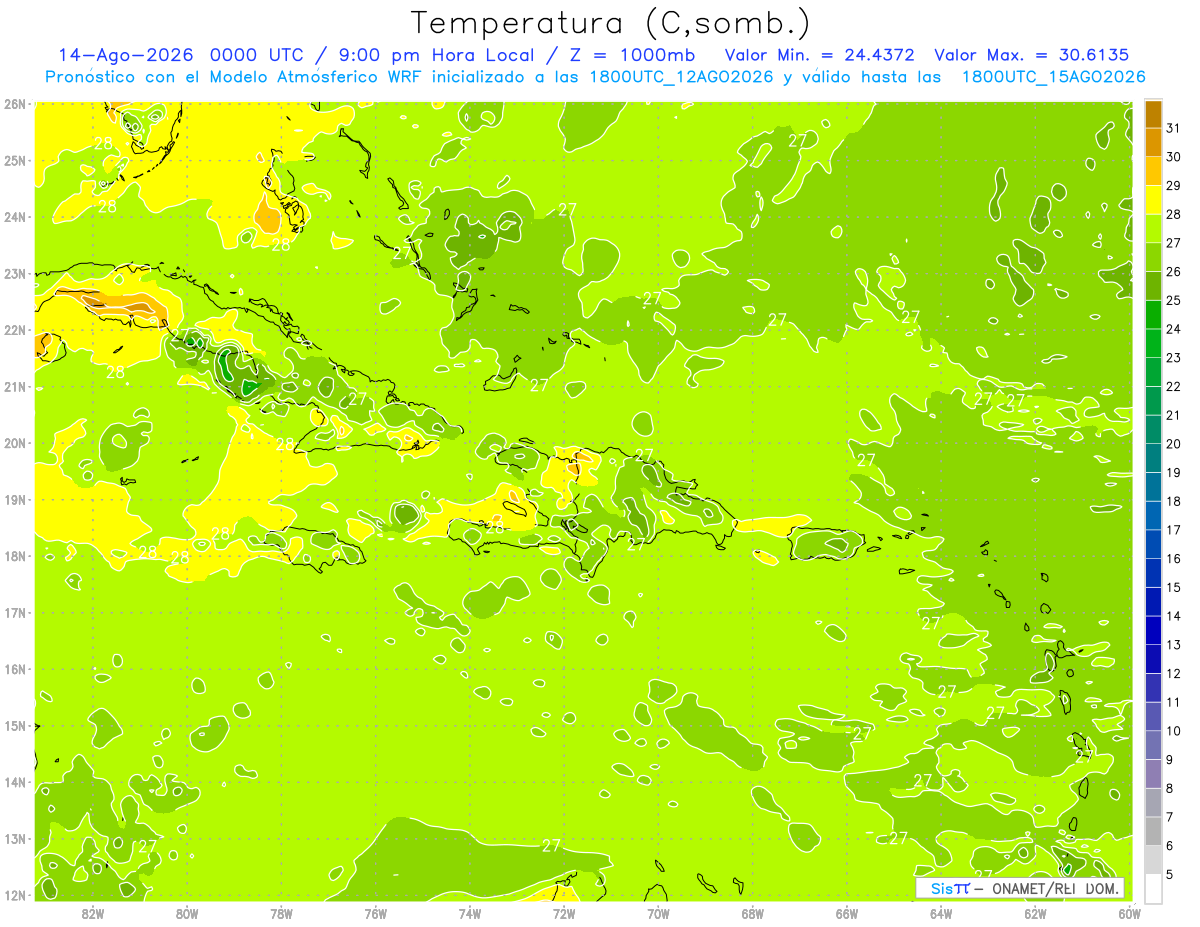Click the '25N' latitude label
Image resolution: width=1200 pixels, height=927 pixels.
tap(14, 161)
